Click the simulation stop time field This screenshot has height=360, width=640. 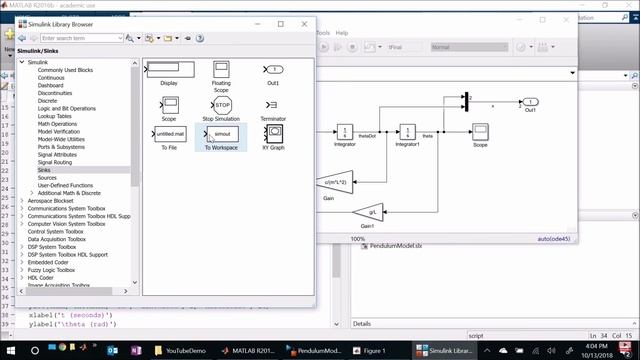pyautogui.click(x=404, y=47)
